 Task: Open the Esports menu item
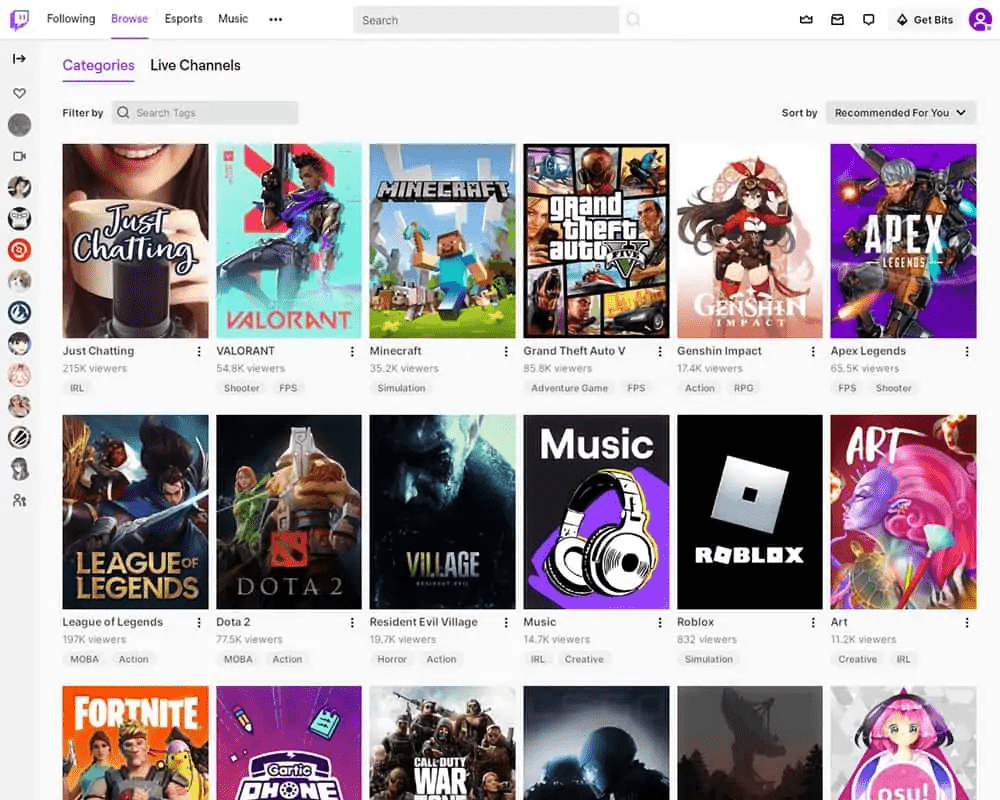pyautogui.click(x=183, y=19)
